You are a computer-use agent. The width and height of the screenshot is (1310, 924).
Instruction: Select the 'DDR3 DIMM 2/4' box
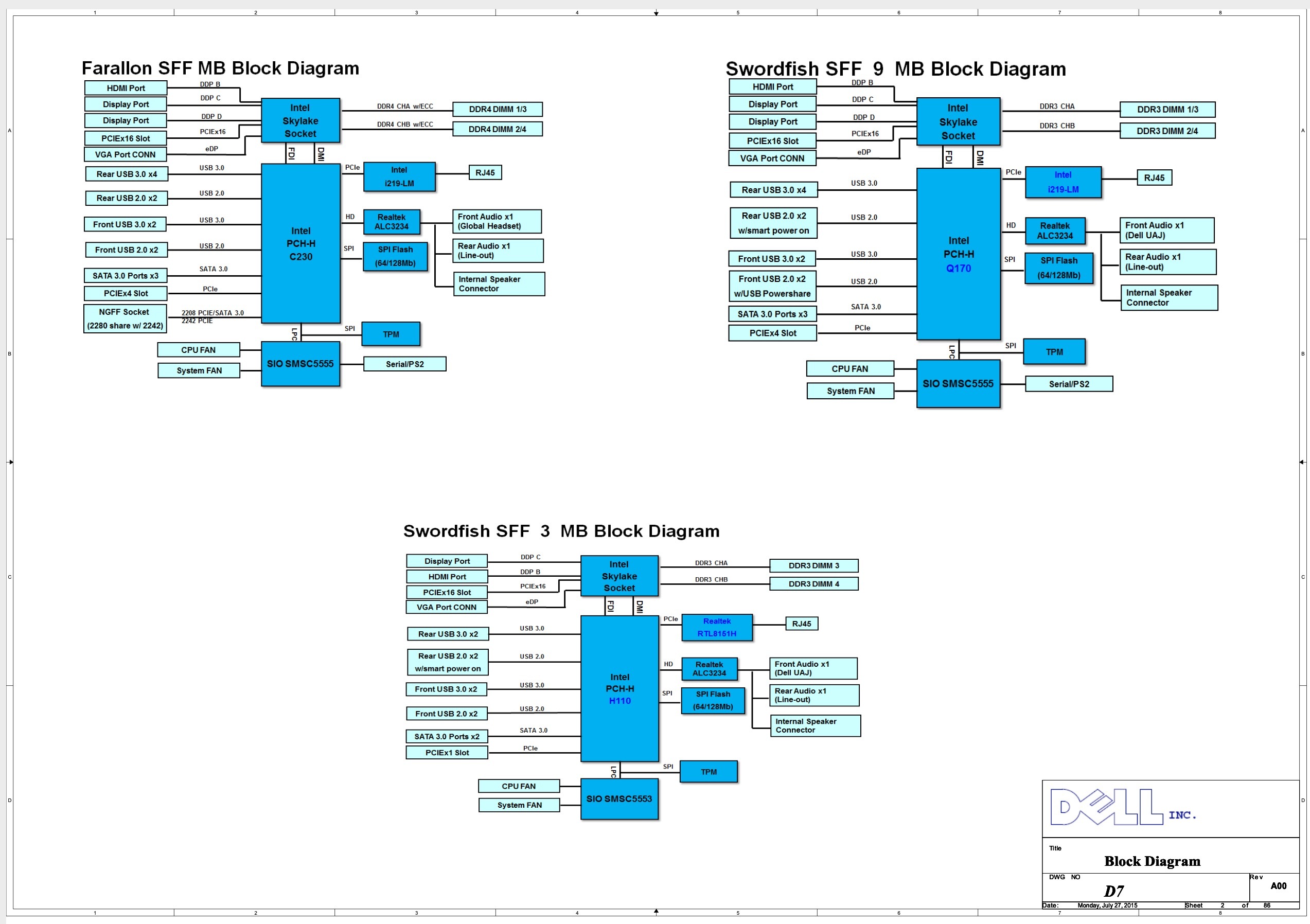[x=1167, y=131]
